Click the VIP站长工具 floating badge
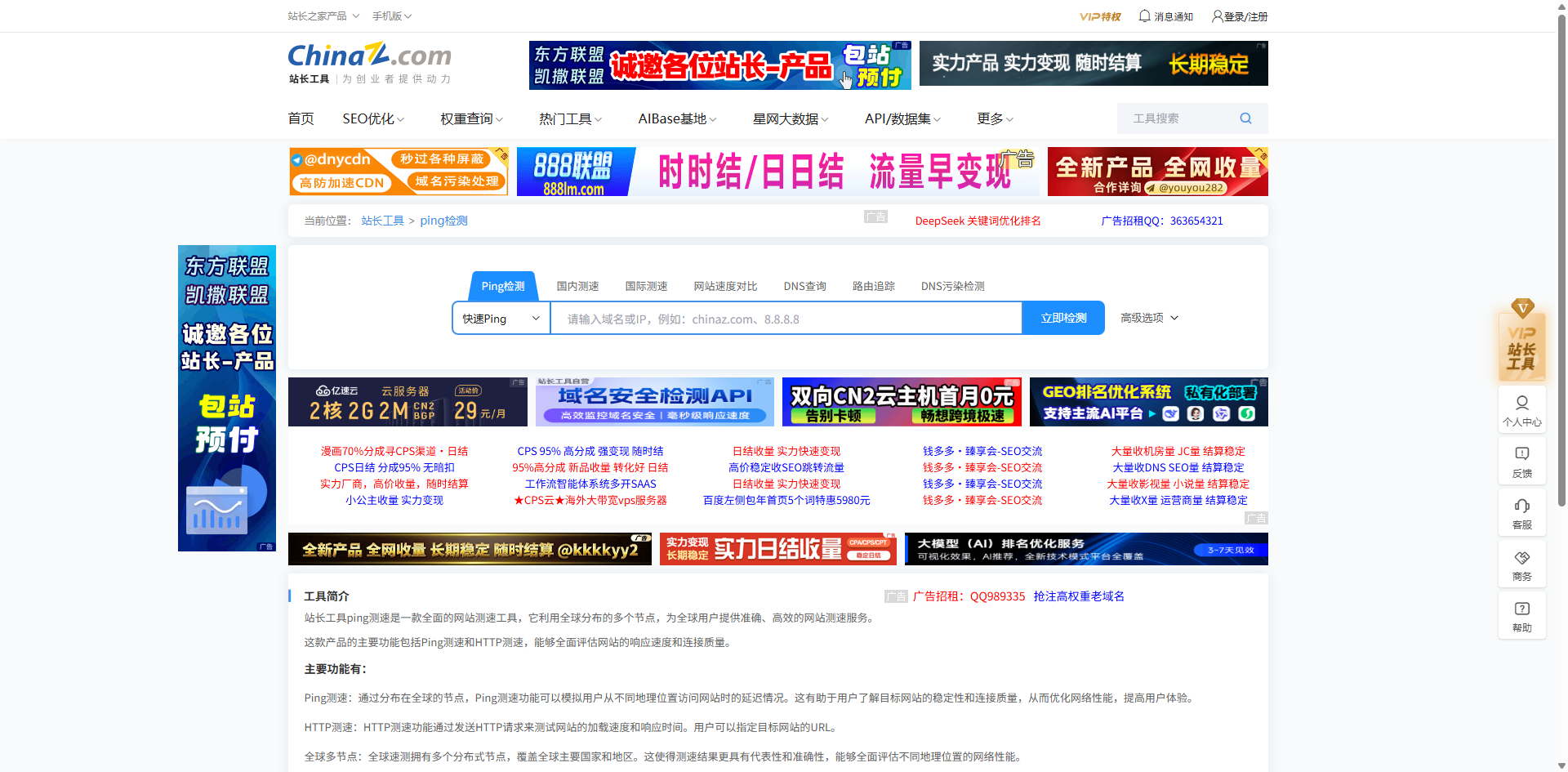1568x772 pixels. (1521, 346)
